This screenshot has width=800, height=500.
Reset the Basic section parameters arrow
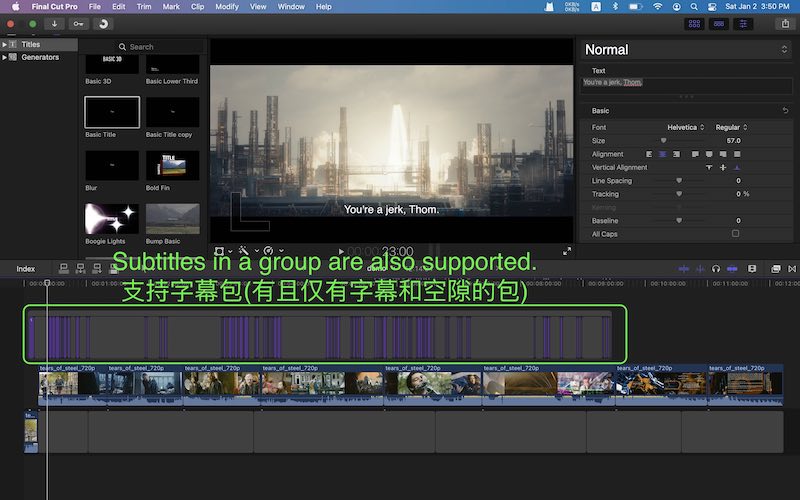point(785,110)
